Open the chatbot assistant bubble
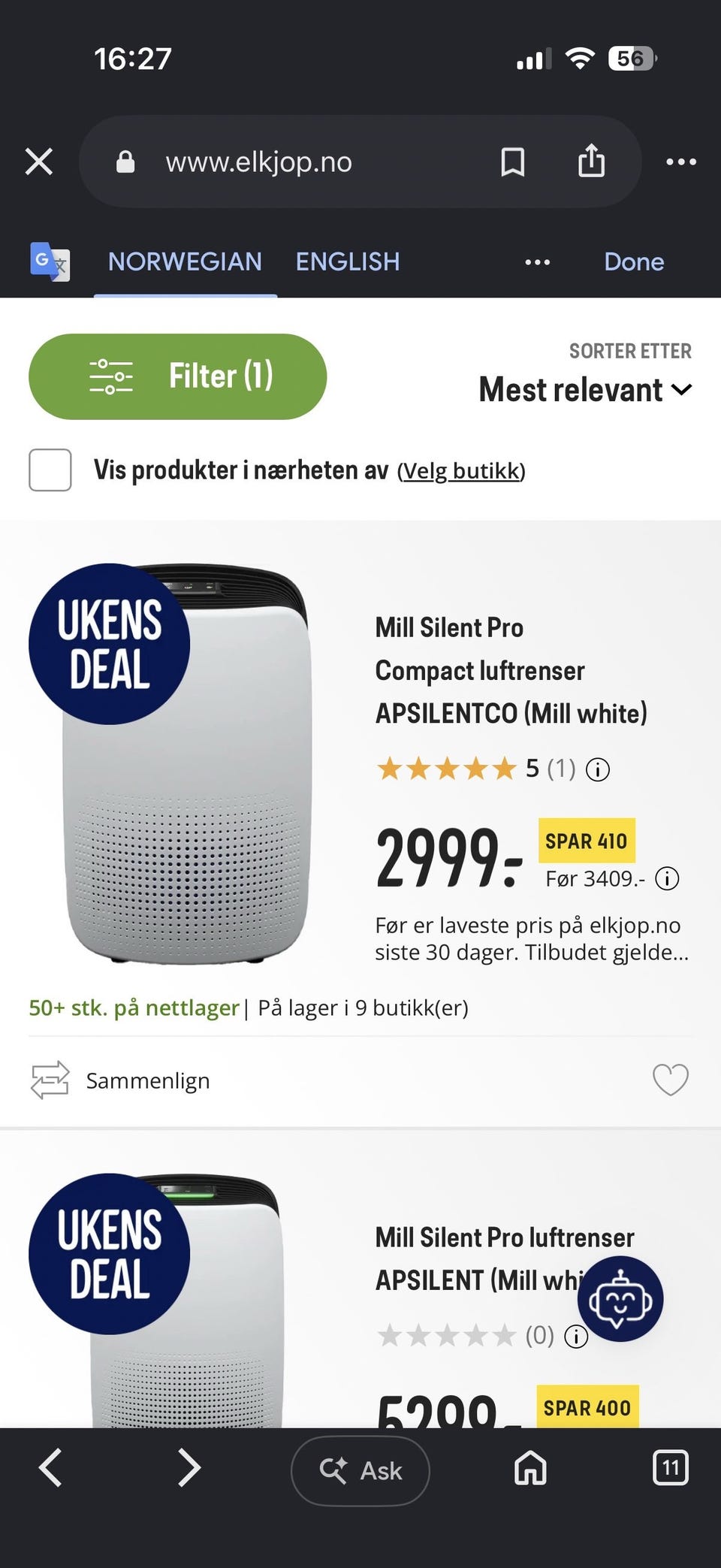721x1568 pixels. coord(620,1298)
